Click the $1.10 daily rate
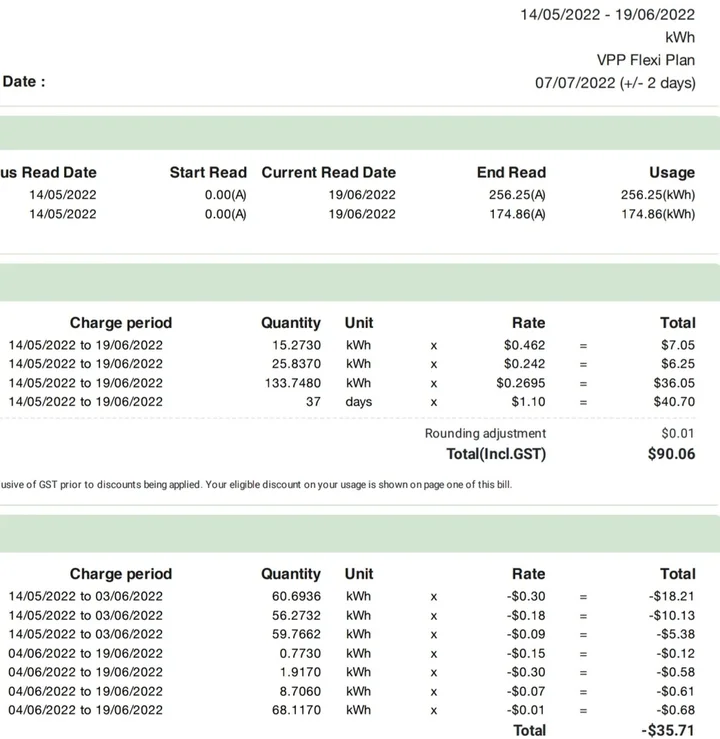This screenshot has height=739, width=720. coord(525,402)
